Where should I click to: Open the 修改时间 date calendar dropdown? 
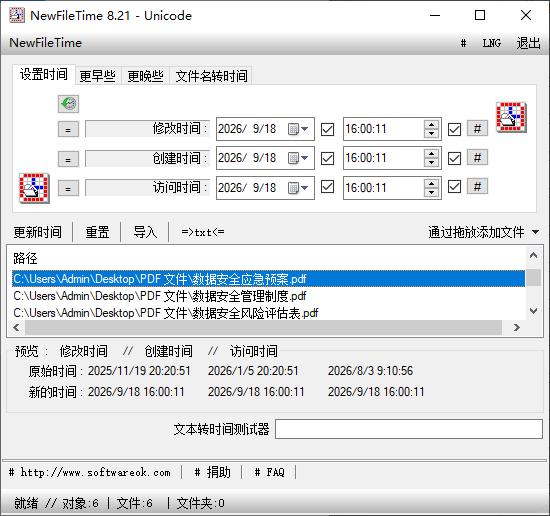[298, 129]
